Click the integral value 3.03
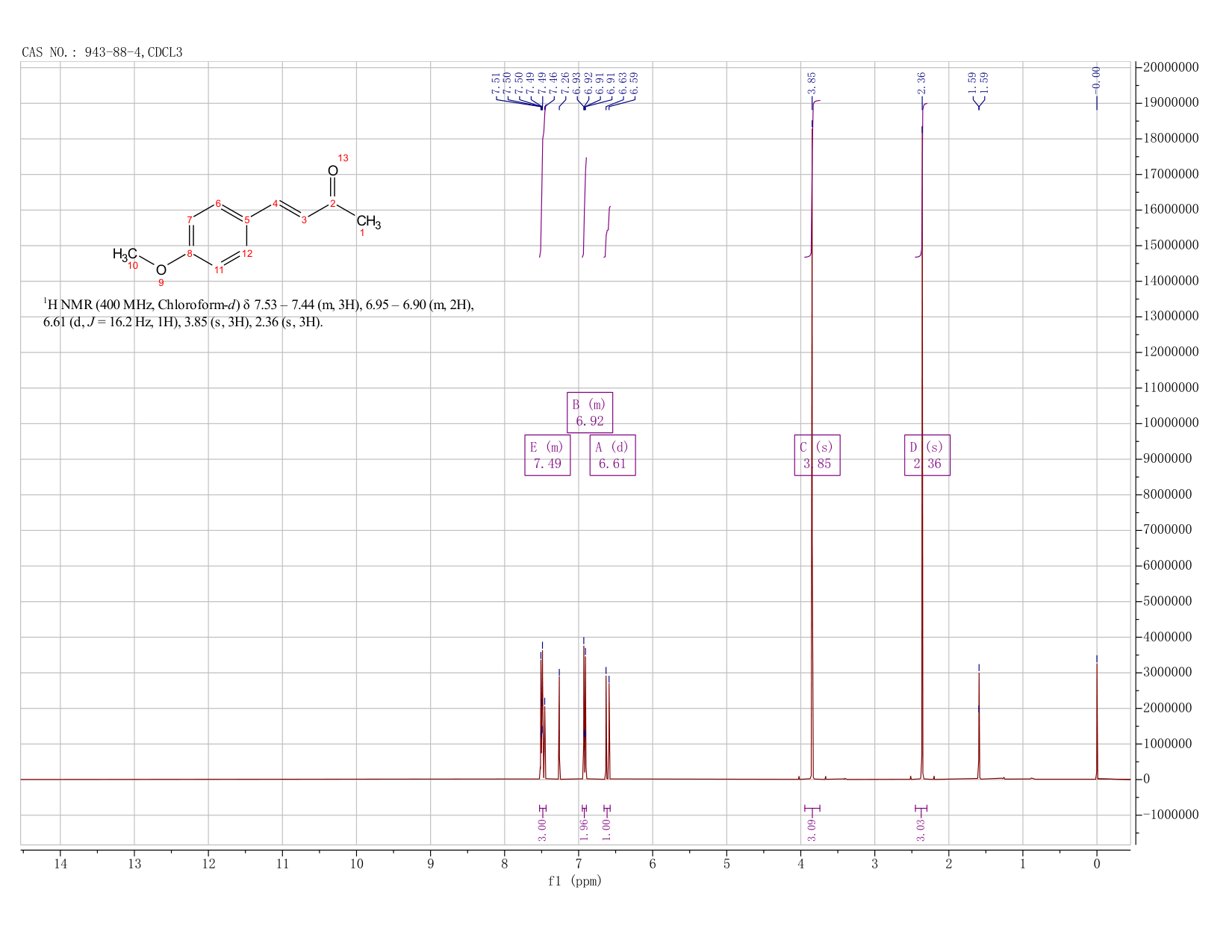 (921, 830)
